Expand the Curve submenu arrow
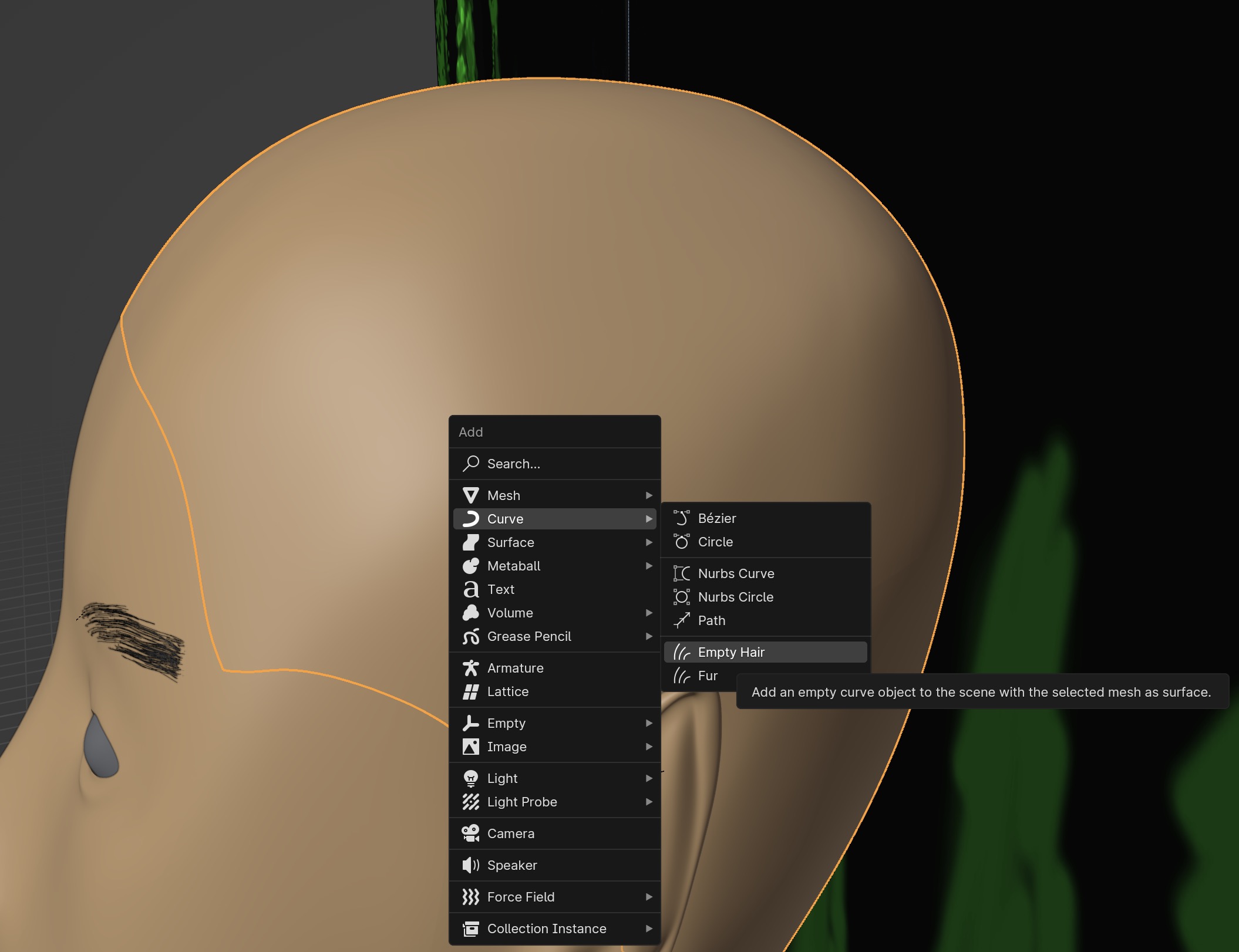Screen dimensions: 1239x952 tap(649, 519)
